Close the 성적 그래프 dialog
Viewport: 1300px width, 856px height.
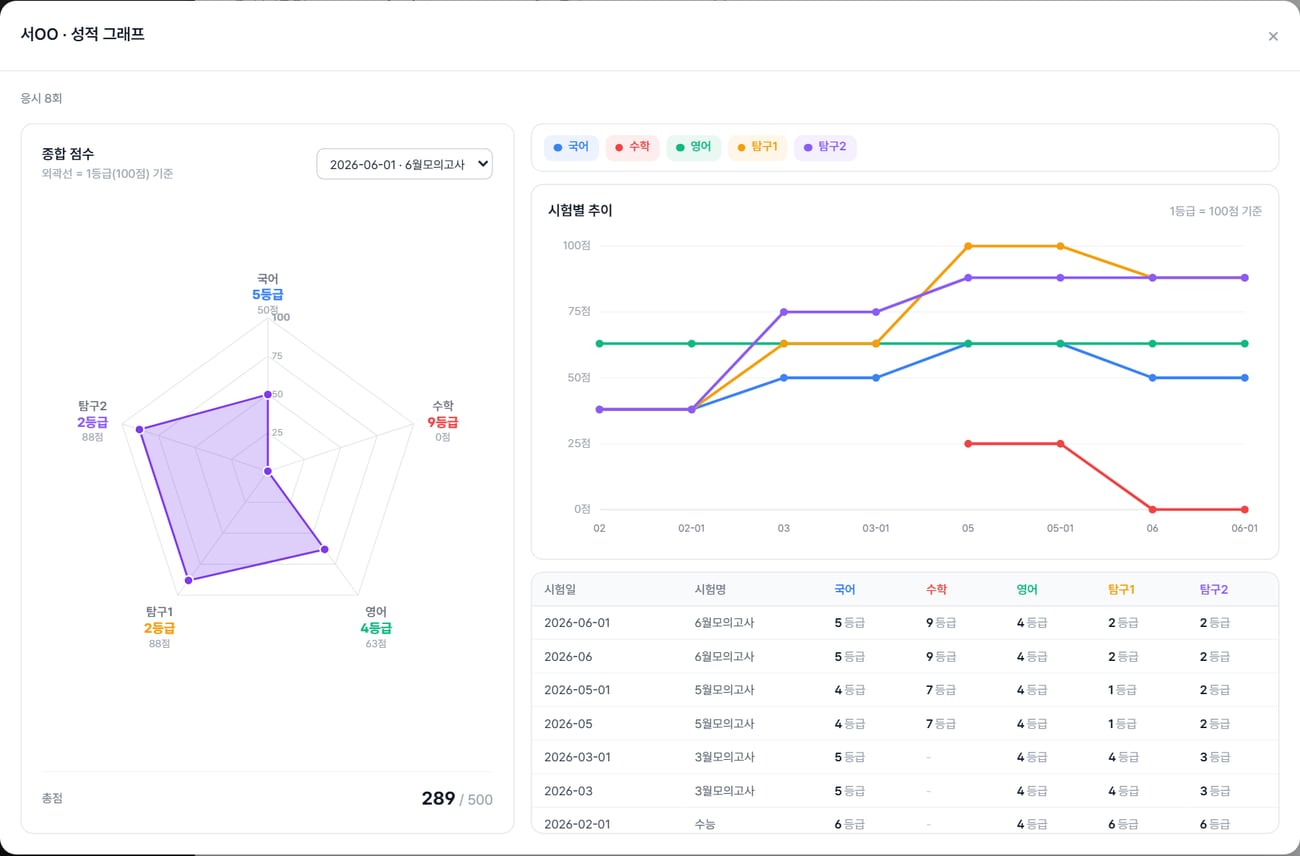point(1273,36)
